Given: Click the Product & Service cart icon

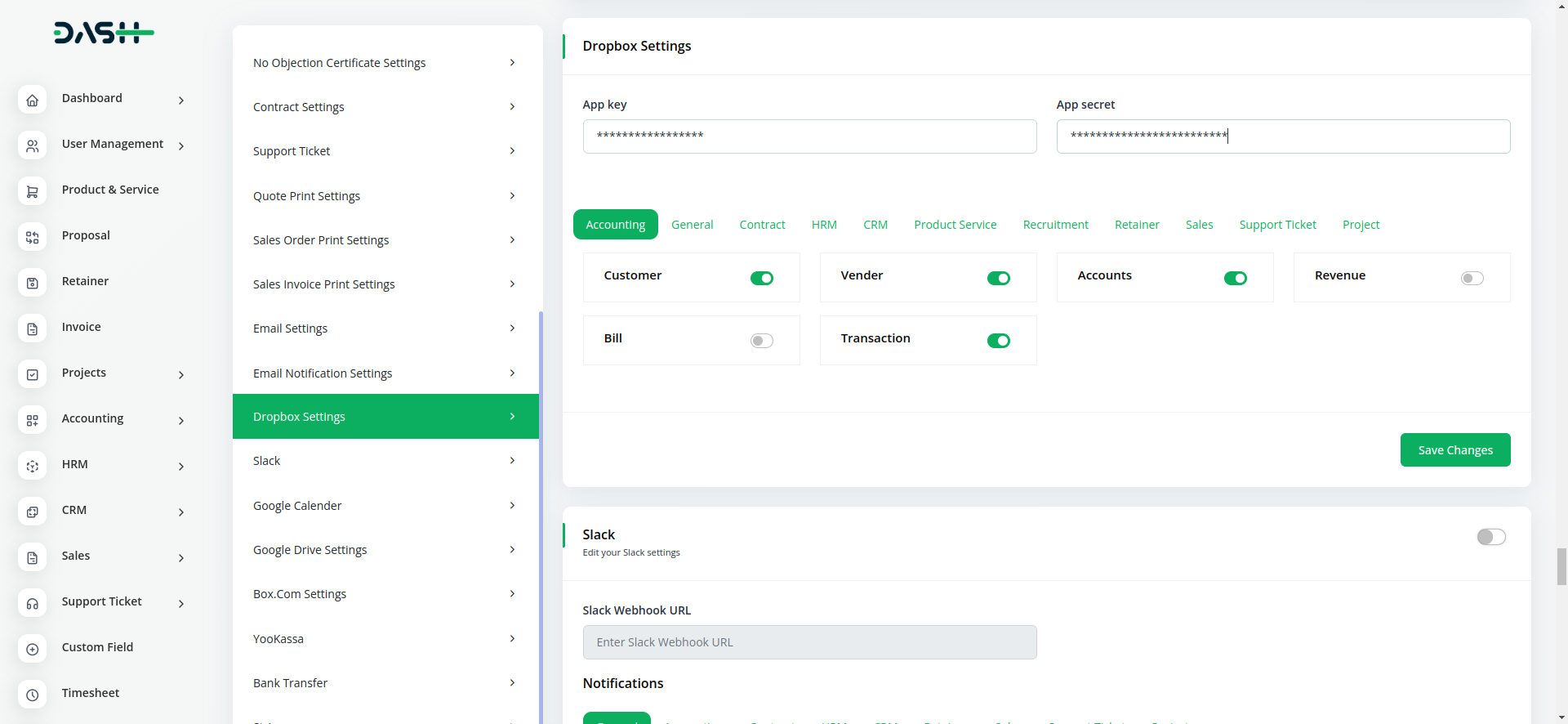Looking at the screenshot, I should pos(32,191).
